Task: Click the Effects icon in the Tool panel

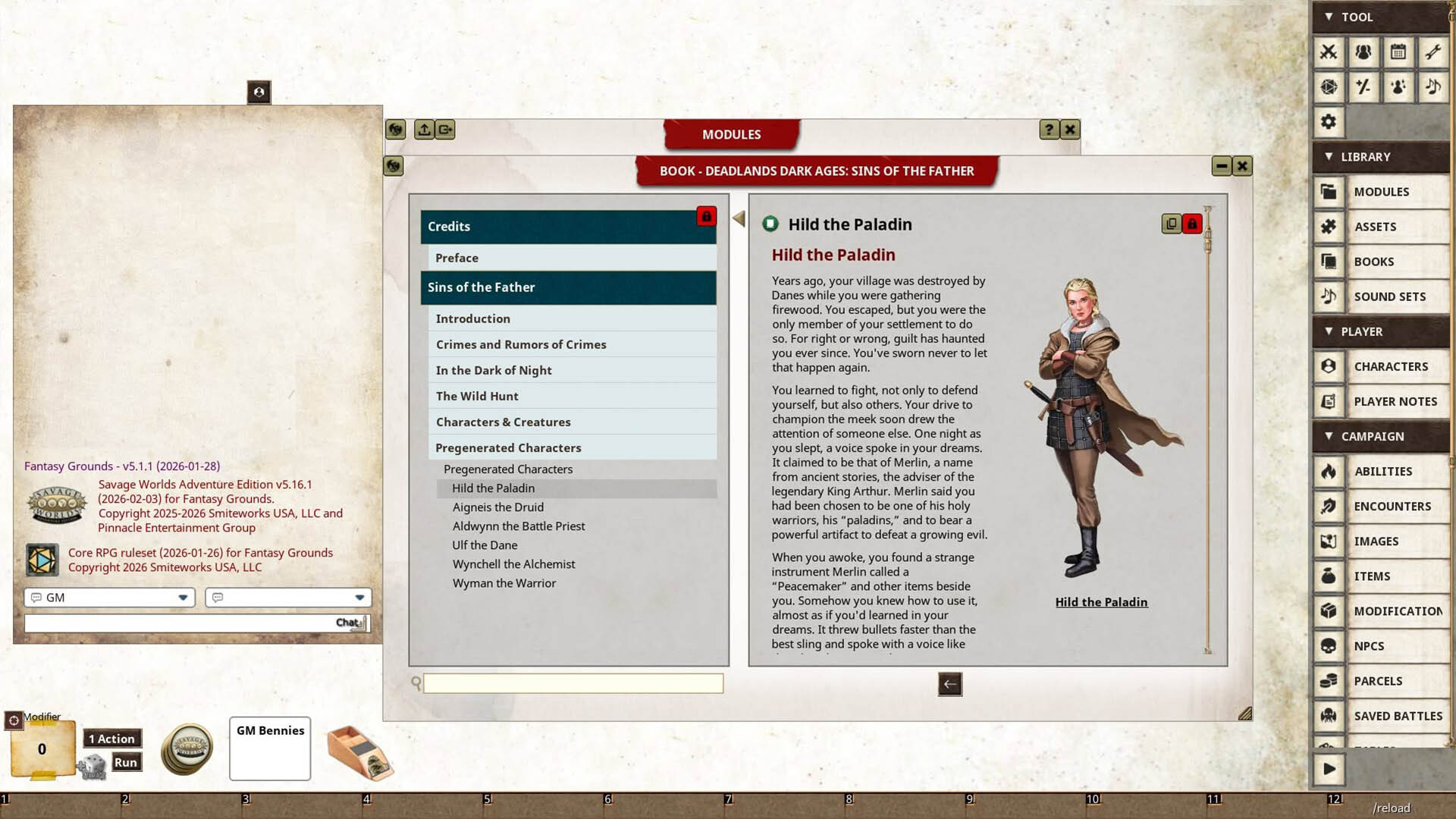Action: click(x=1398, y=86)
